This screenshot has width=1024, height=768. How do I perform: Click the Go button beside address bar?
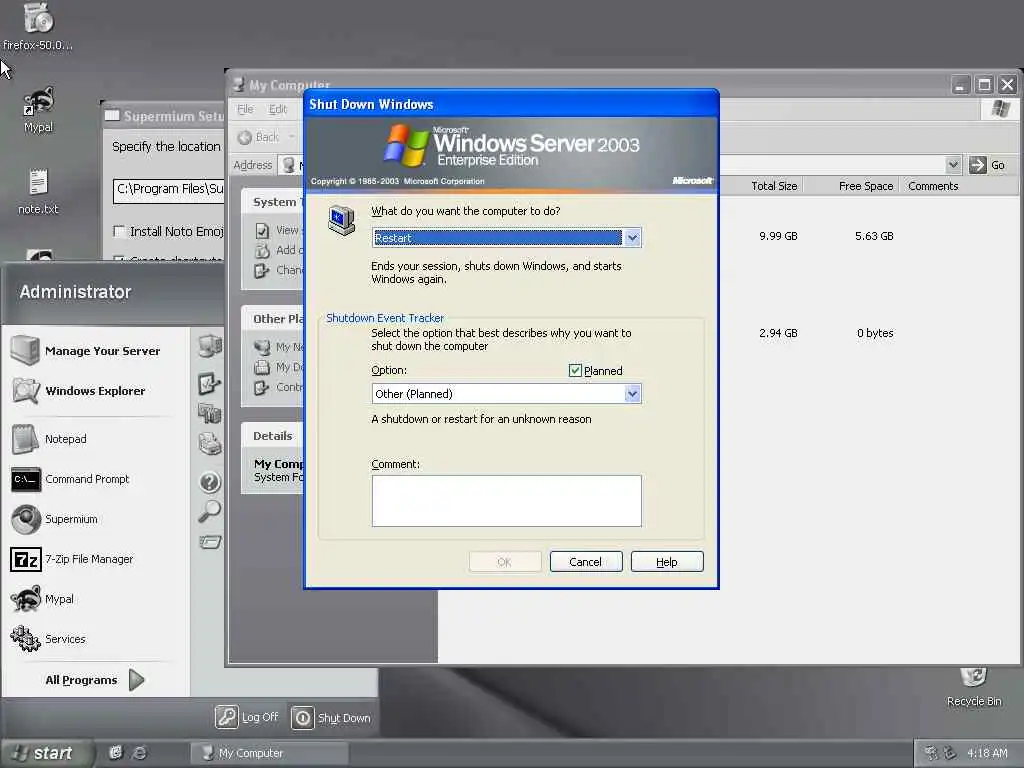coord(988,165)
